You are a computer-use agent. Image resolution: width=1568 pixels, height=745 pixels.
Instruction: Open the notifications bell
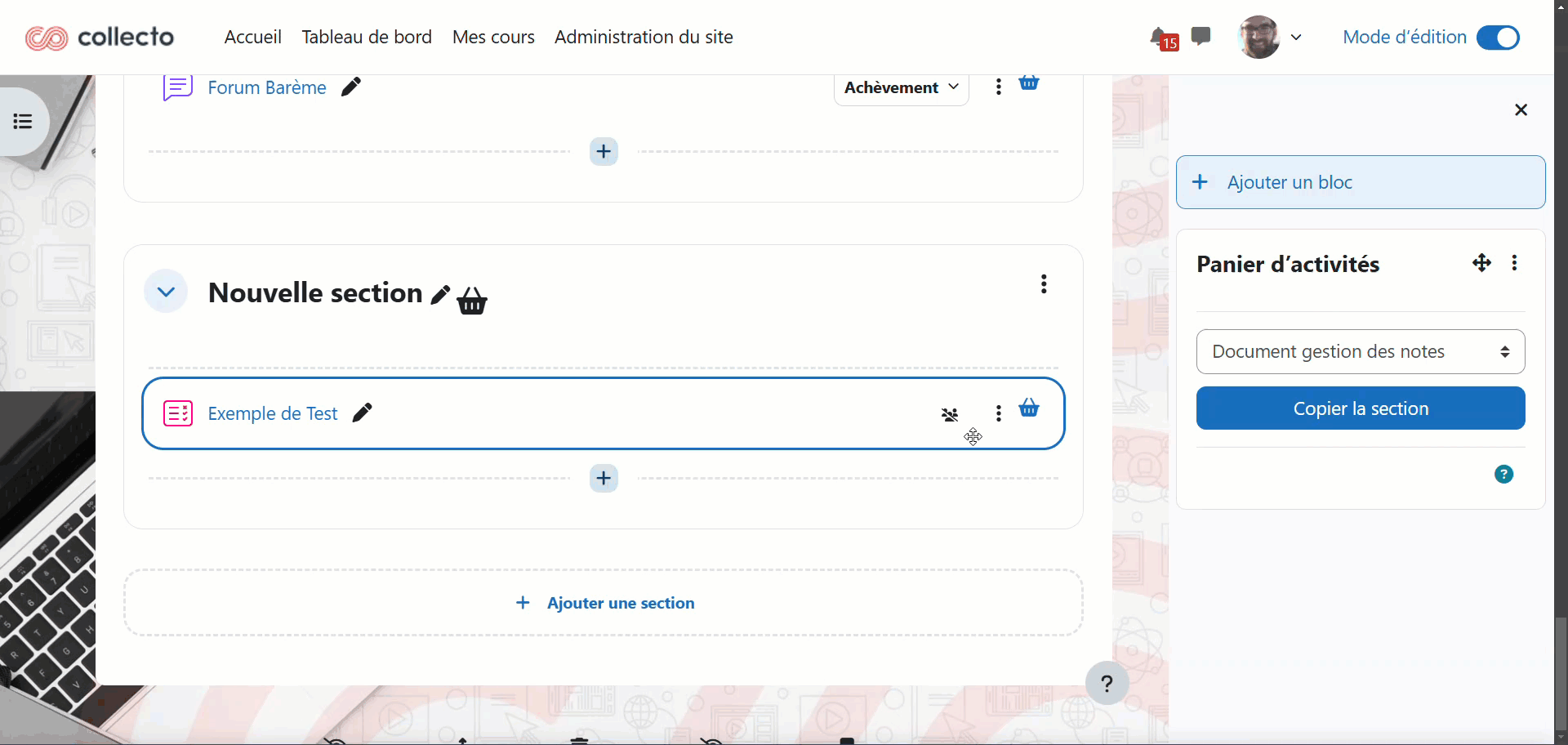[1160, 37]
